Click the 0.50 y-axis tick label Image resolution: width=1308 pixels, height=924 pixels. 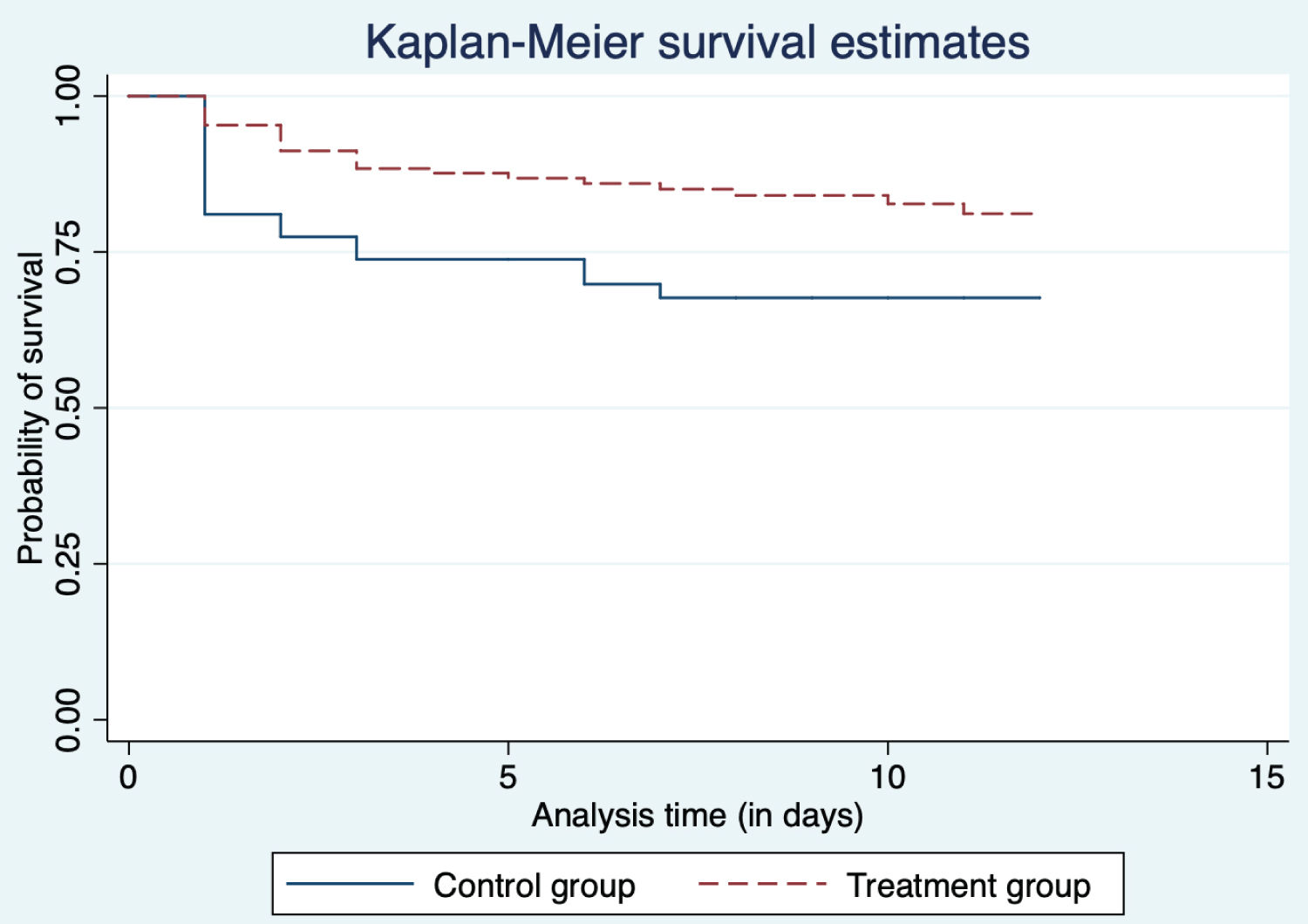pyautogui.click(x=68, y=408)
